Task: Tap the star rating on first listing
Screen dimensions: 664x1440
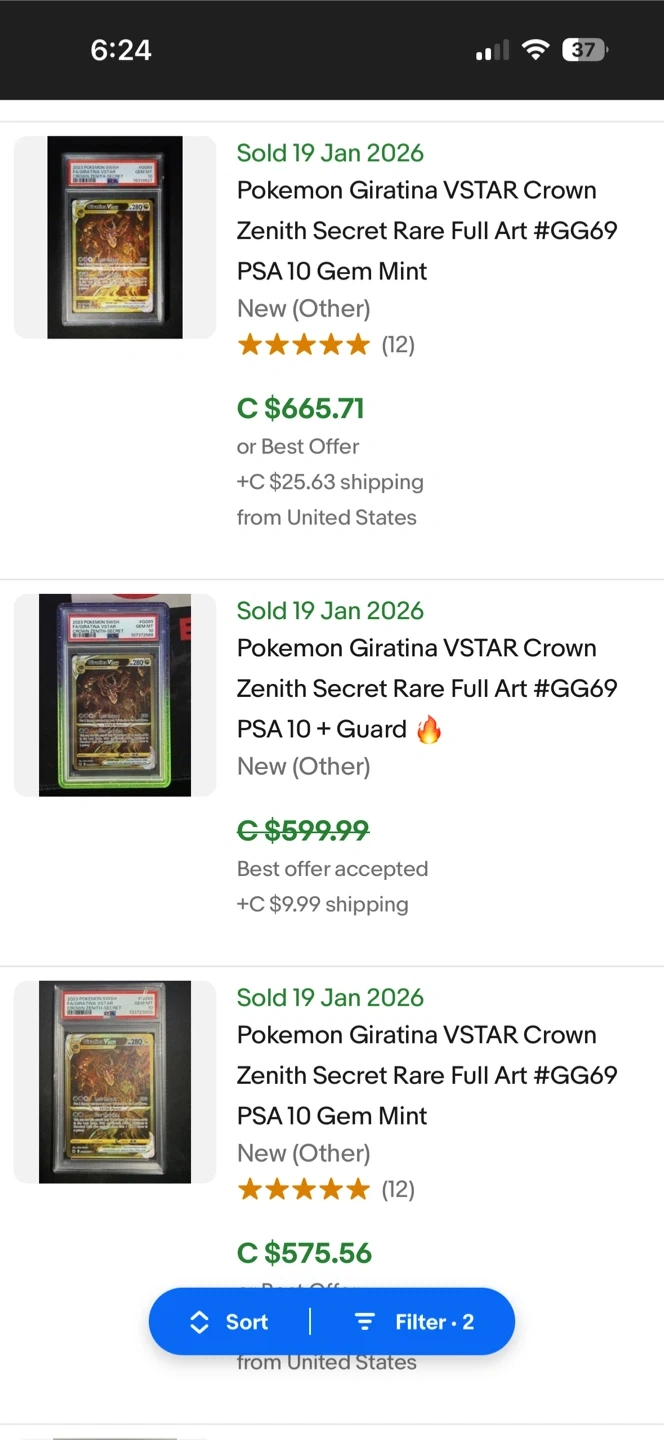Action: 303,345
